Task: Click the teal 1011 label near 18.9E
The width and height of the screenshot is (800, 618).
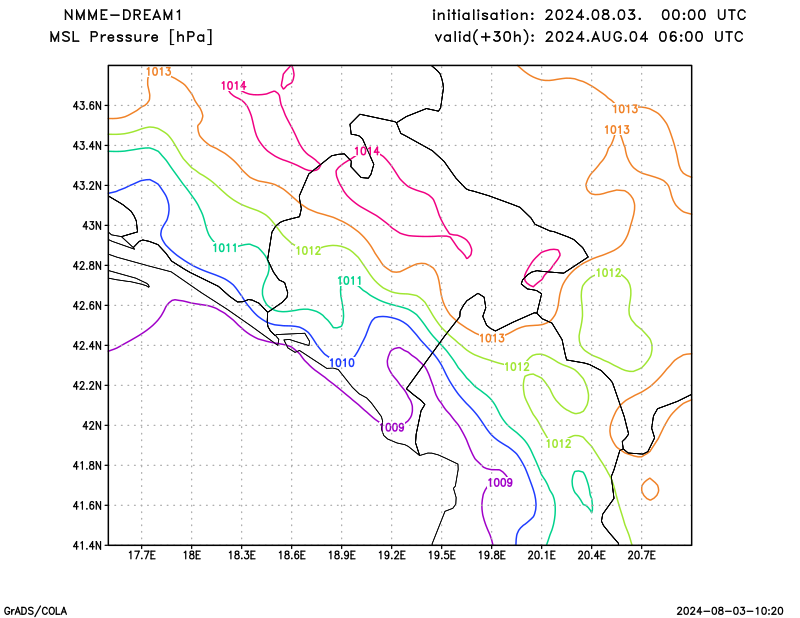Action: [349, 281]
